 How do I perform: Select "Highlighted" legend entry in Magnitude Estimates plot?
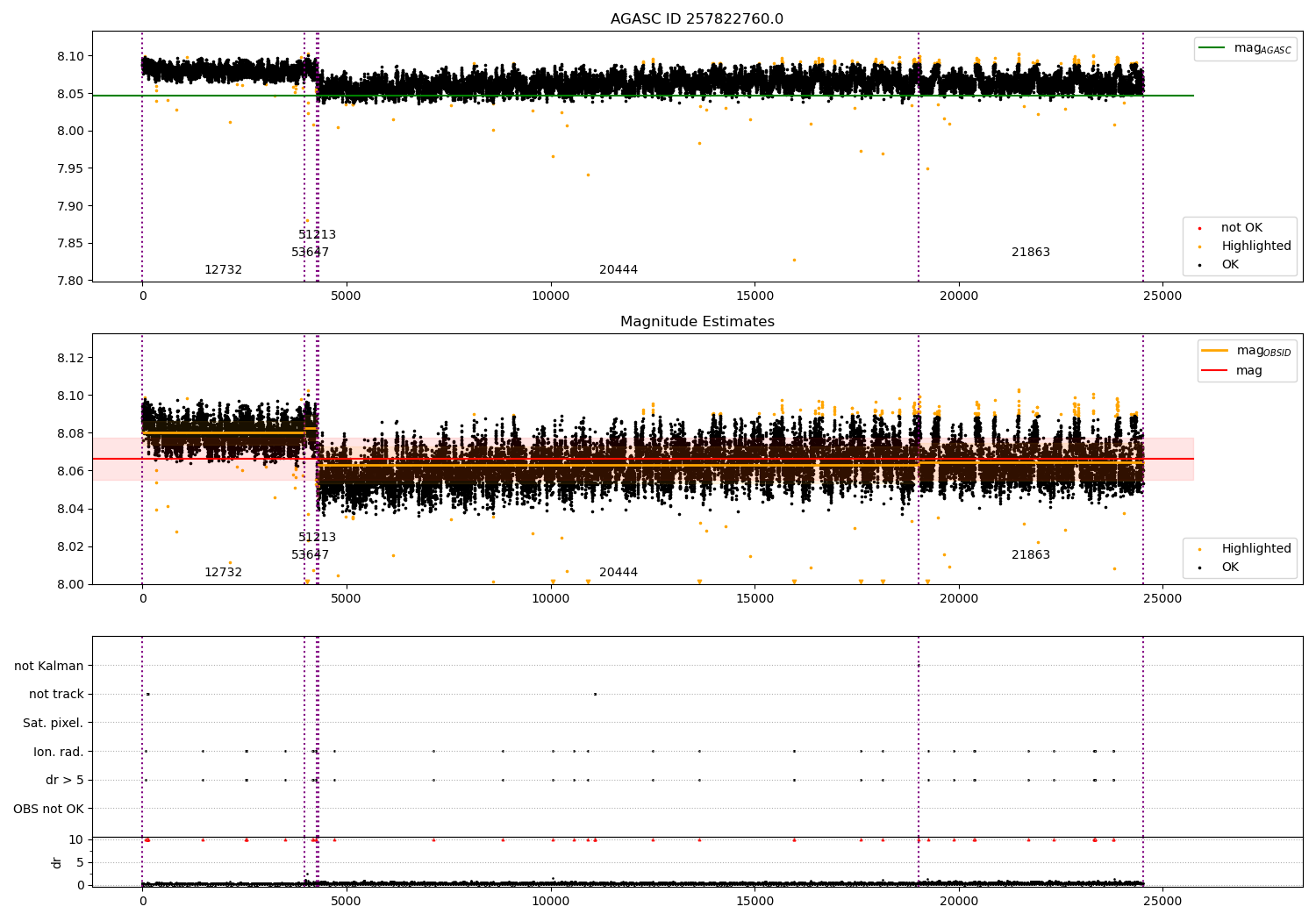[1255, 549]
